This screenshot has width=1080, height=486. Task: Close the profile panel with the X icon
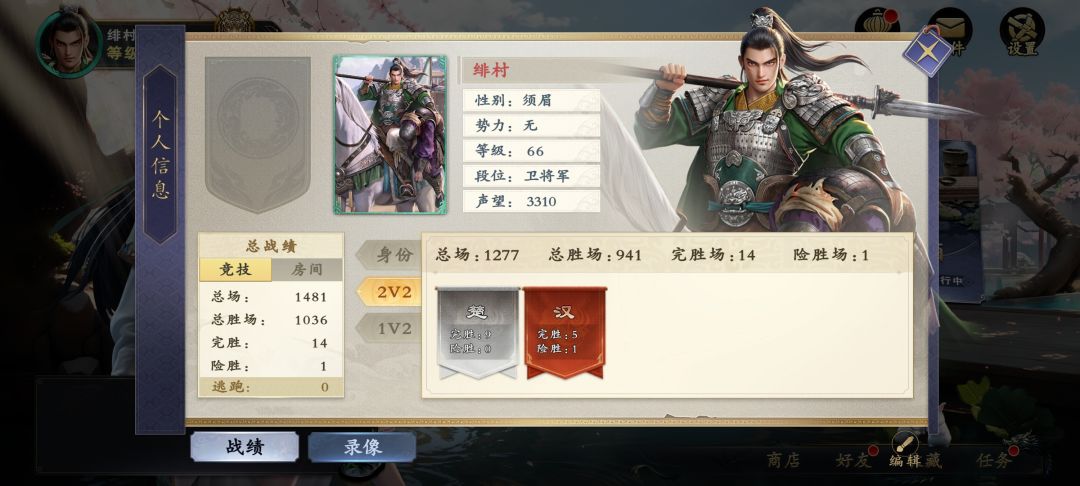click(x=927, y=52)
